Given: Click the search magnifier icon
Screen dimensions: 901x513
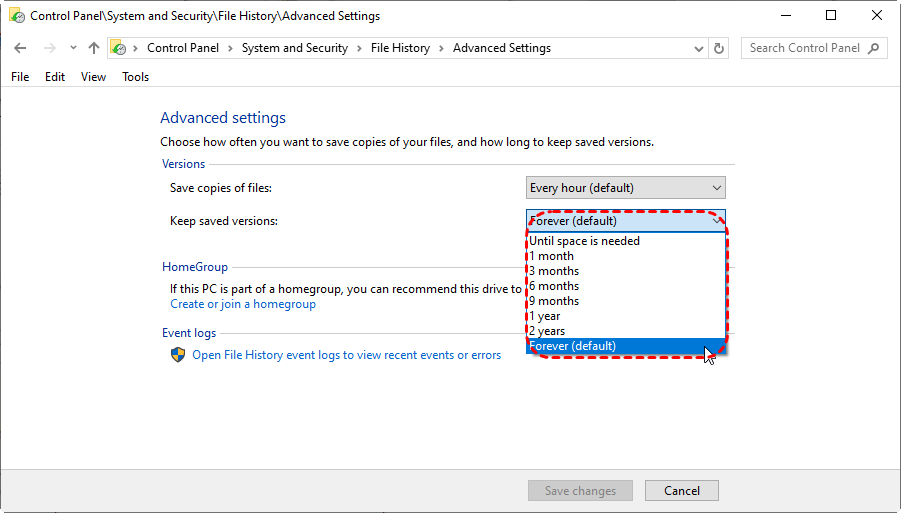Looking at the screenshot, I should 874,48.
